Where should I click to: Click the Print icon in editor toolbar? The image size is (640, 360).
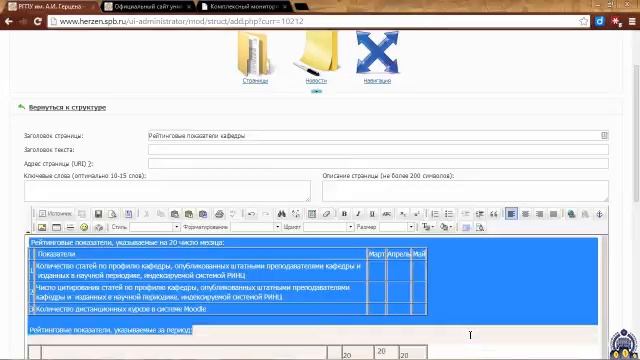coord(219,214)
